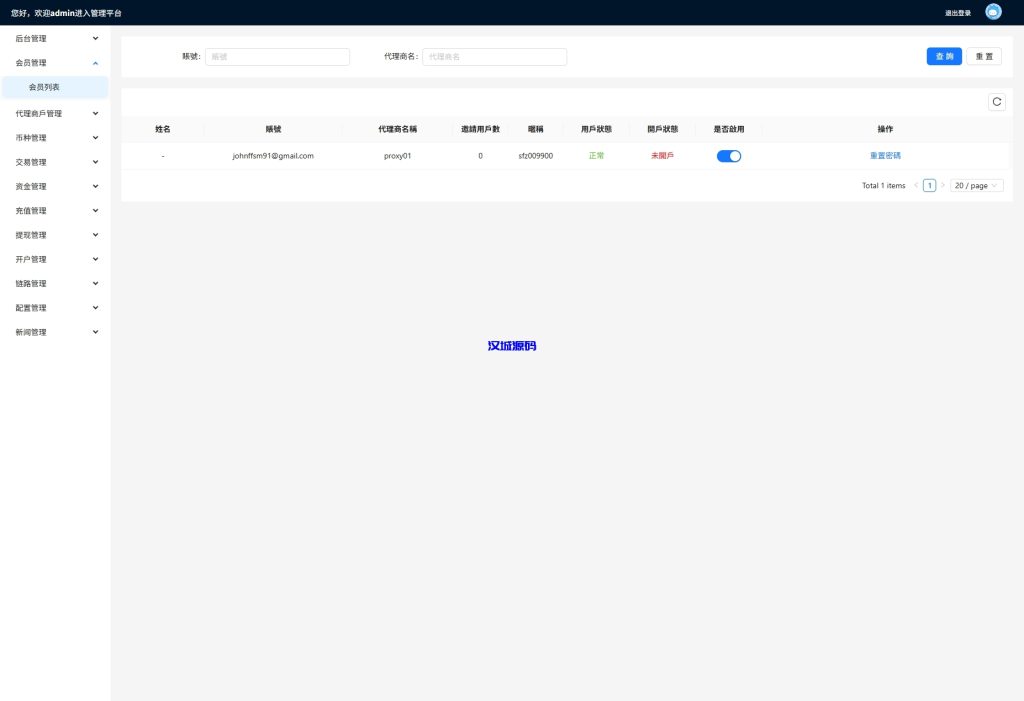This screenshot has height=701, width=1024.
Task: Open the 会员列表 submenu item
Action: [55, 87]
